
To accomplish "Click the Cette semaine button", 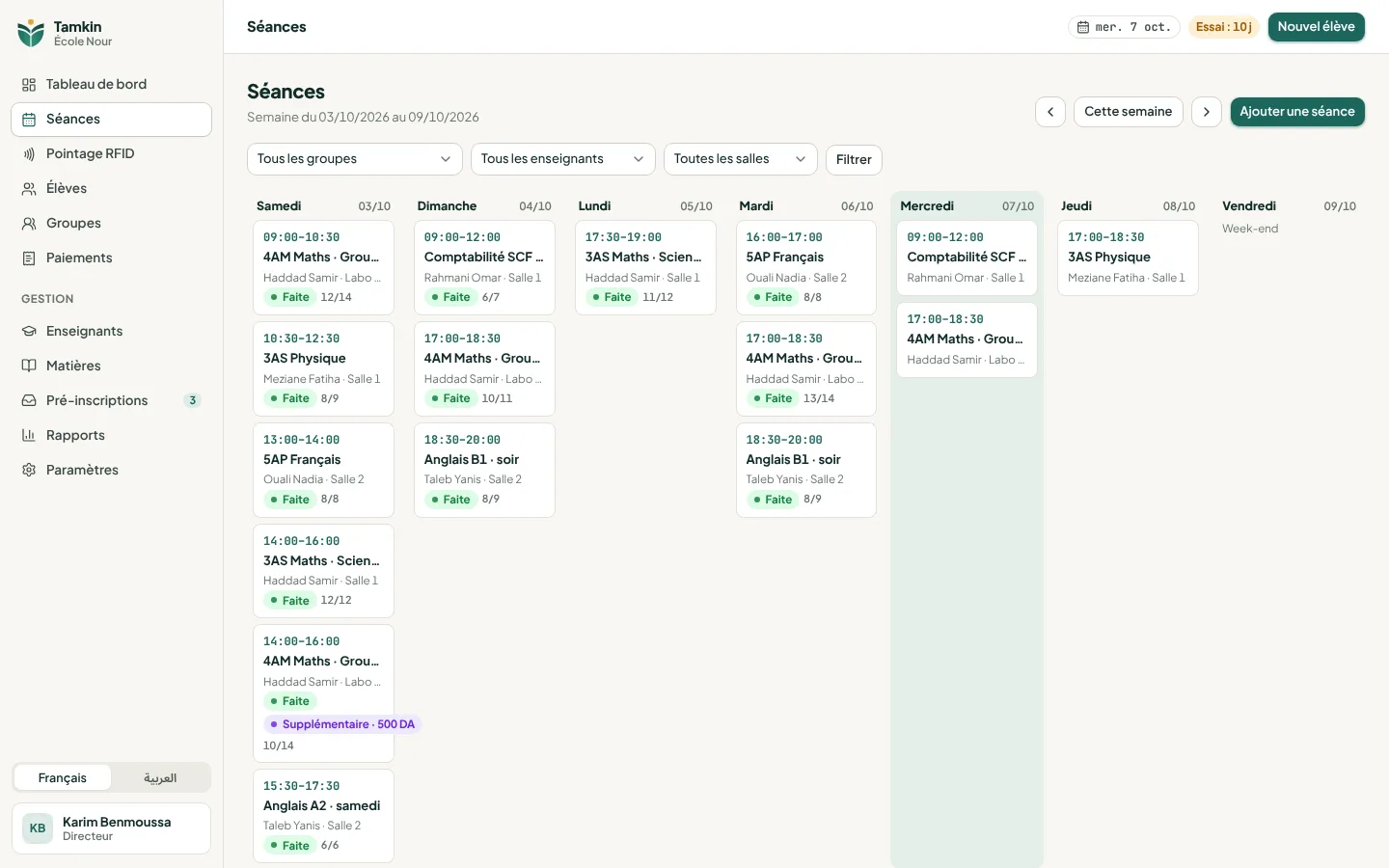I will tap(1129, 112).
